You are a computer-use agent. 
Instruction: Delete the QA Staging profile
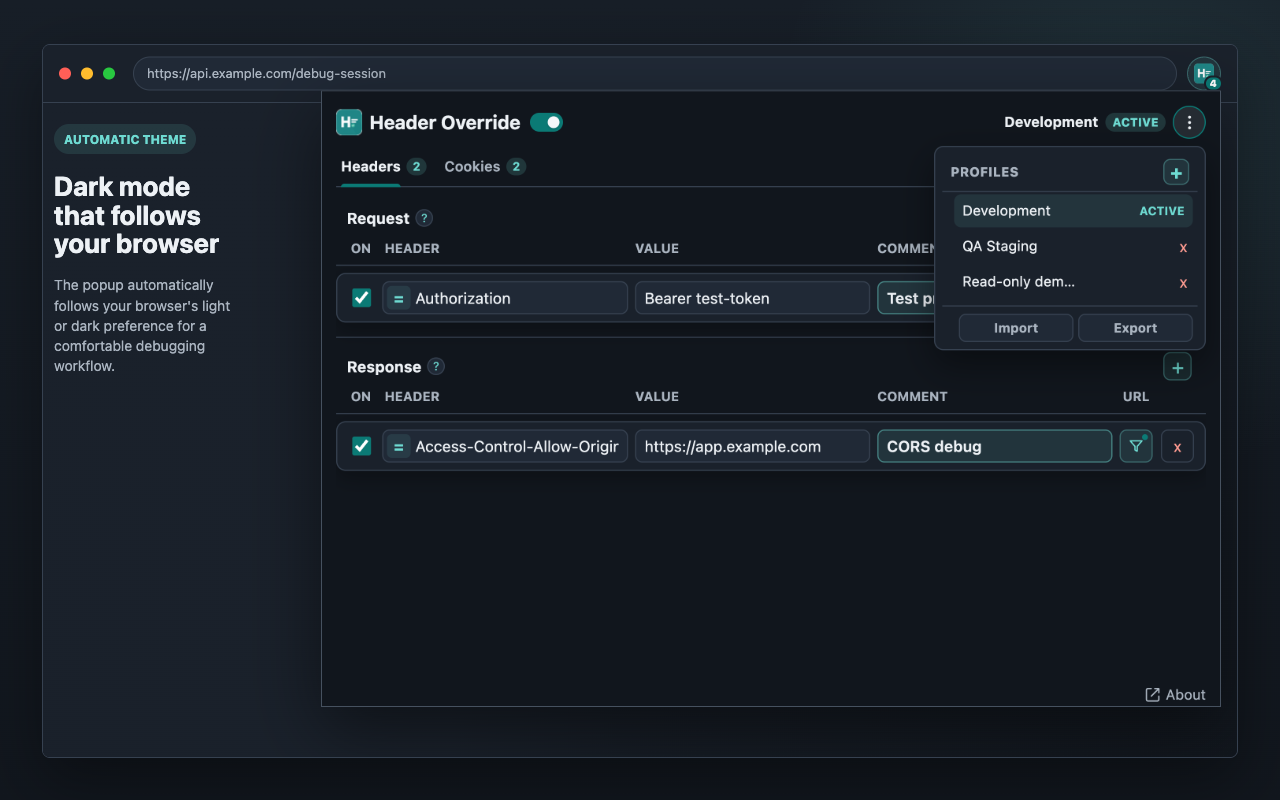(1183, 247)
